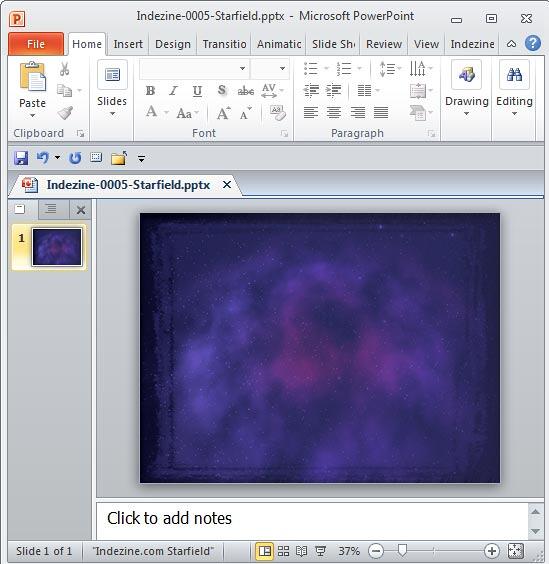Switch to the Review tab
Image resolution: width=549 pixels, height=564 pixels.
pos(384,44)
